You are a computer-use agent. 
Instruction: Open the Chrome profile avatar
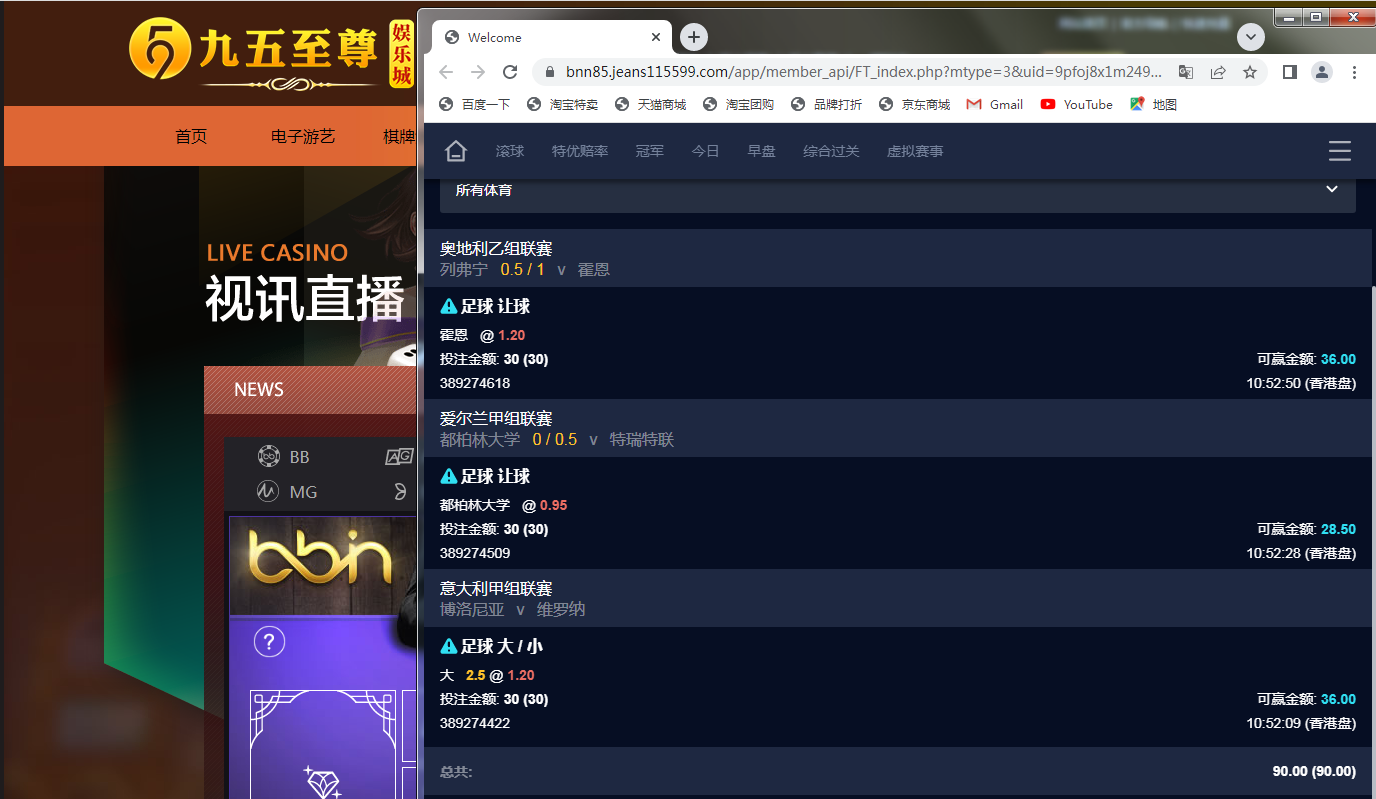pyautogui.click(x=1322, y=72)
